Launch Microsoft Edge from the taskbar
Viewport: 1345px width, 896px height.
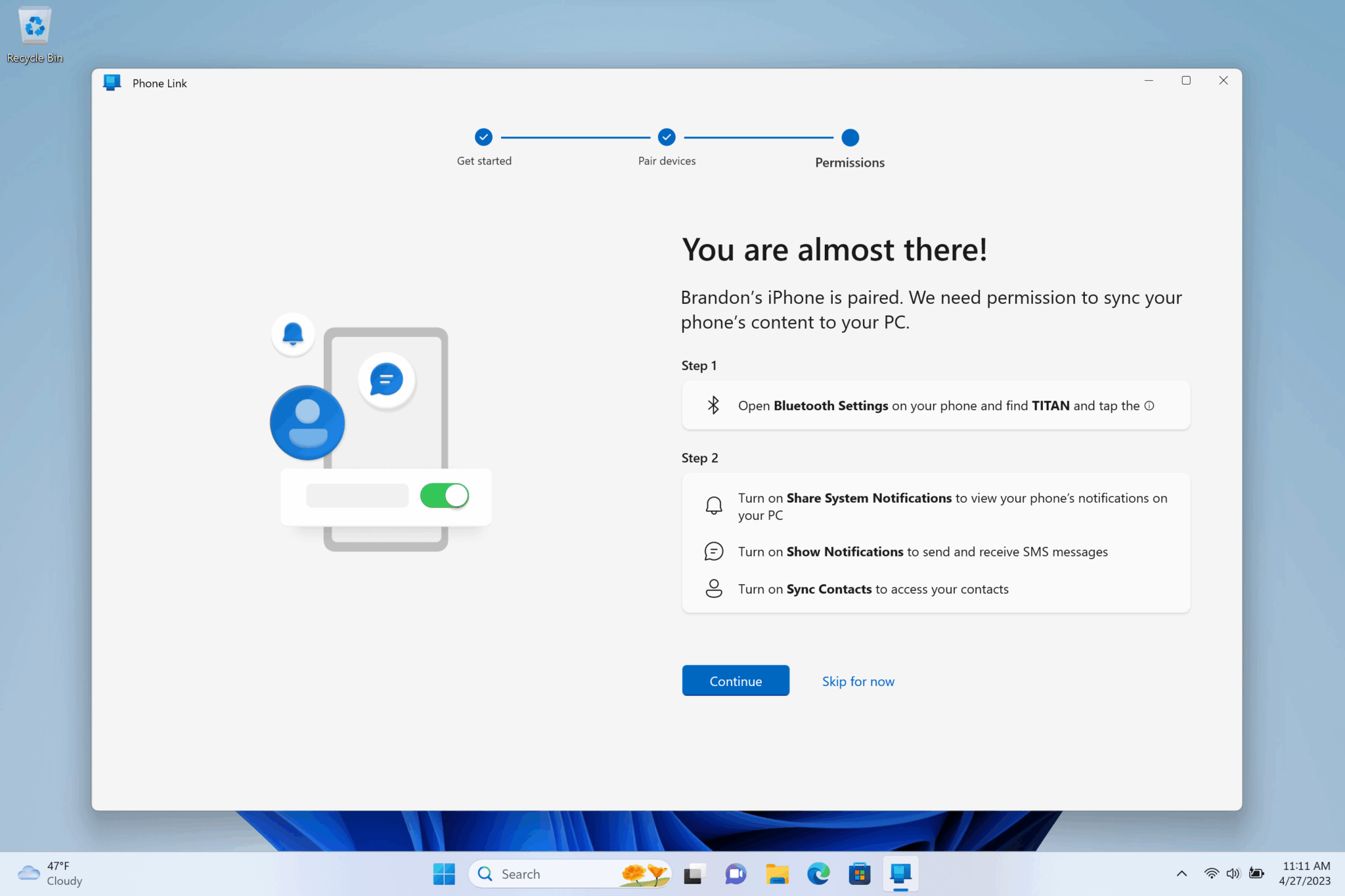click(818, 874)
